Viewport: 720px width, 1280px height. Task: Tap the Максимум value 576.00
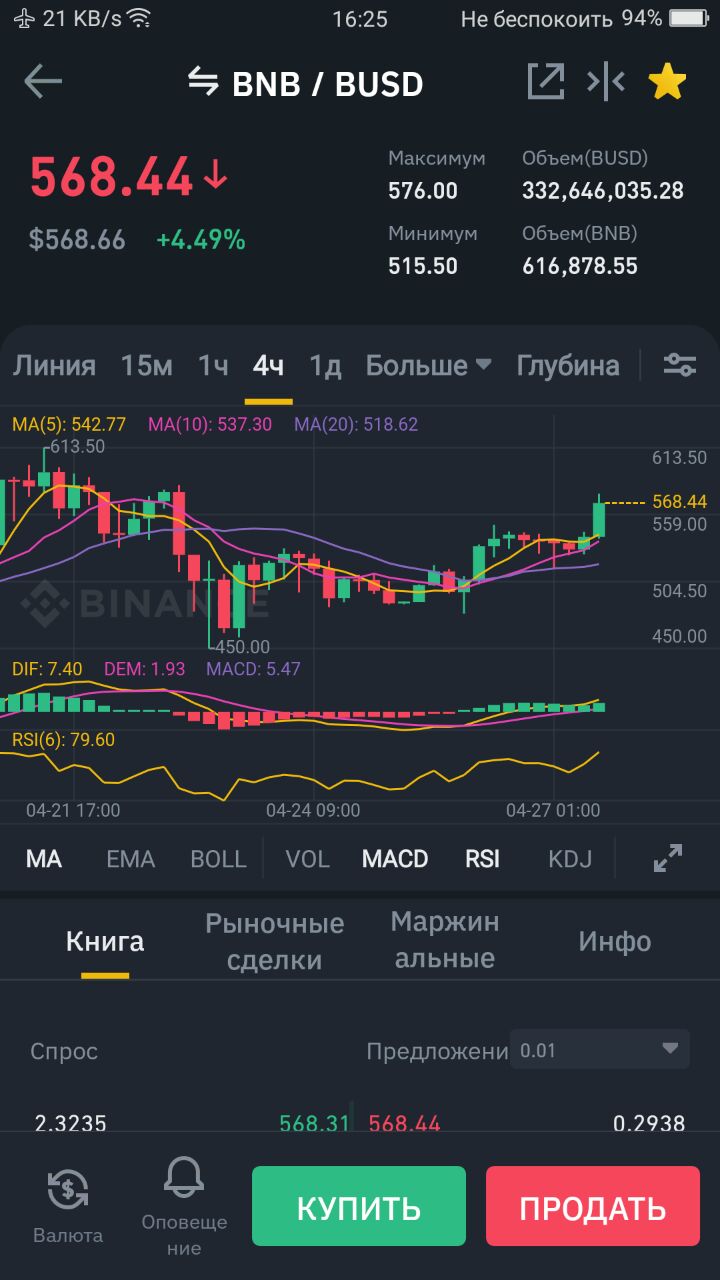tap(423, 191)
